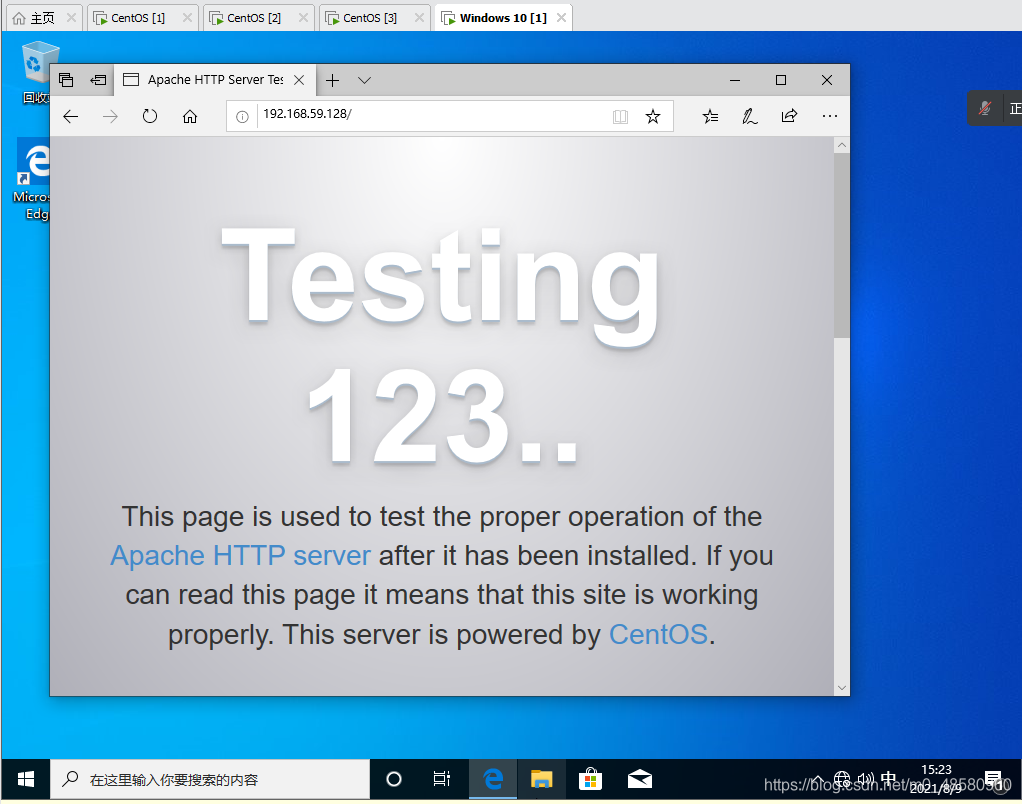Click the Edge icon on taskbar

coord(493,779)
